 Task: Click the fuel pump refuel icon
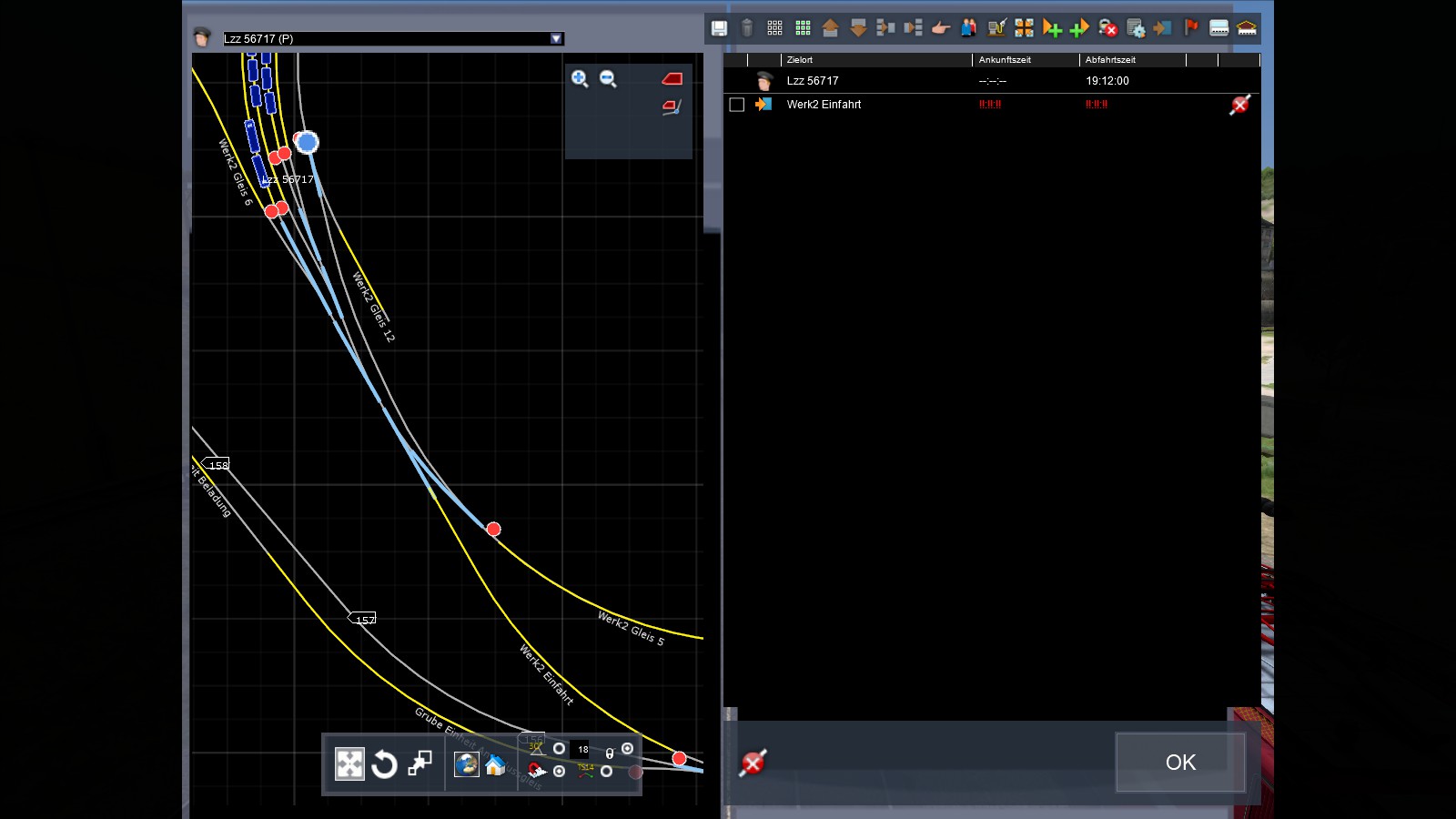pyautogui.click(x=996, y=28)
